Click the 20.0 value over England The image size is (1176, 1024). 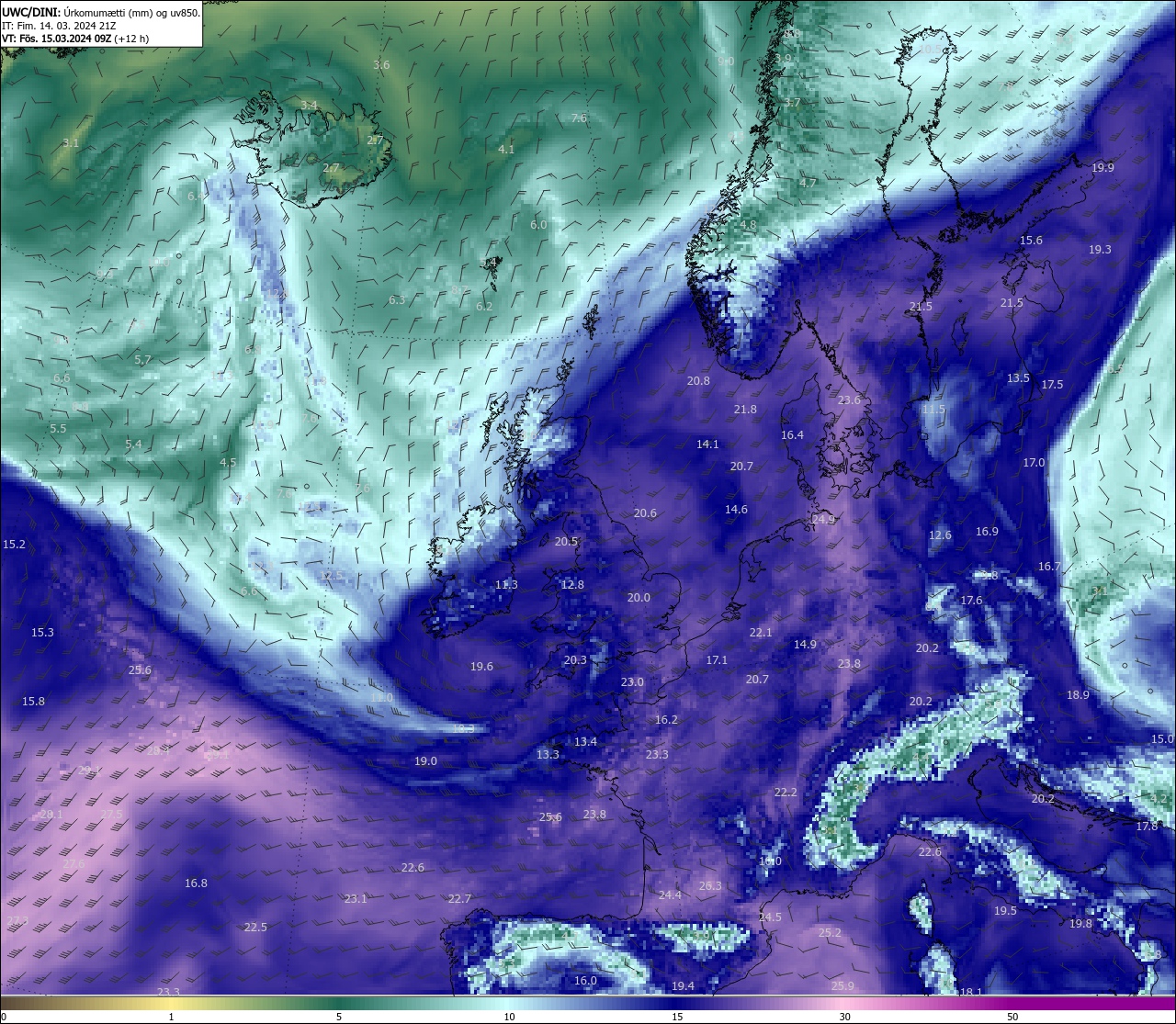(x=639, y=598)
